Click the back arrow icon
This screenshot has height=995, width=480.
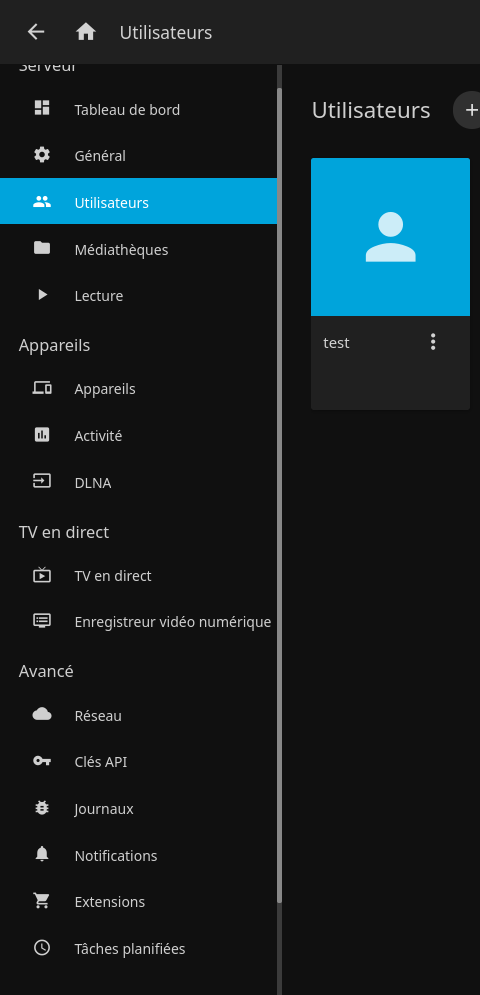(x=36, y=32)
